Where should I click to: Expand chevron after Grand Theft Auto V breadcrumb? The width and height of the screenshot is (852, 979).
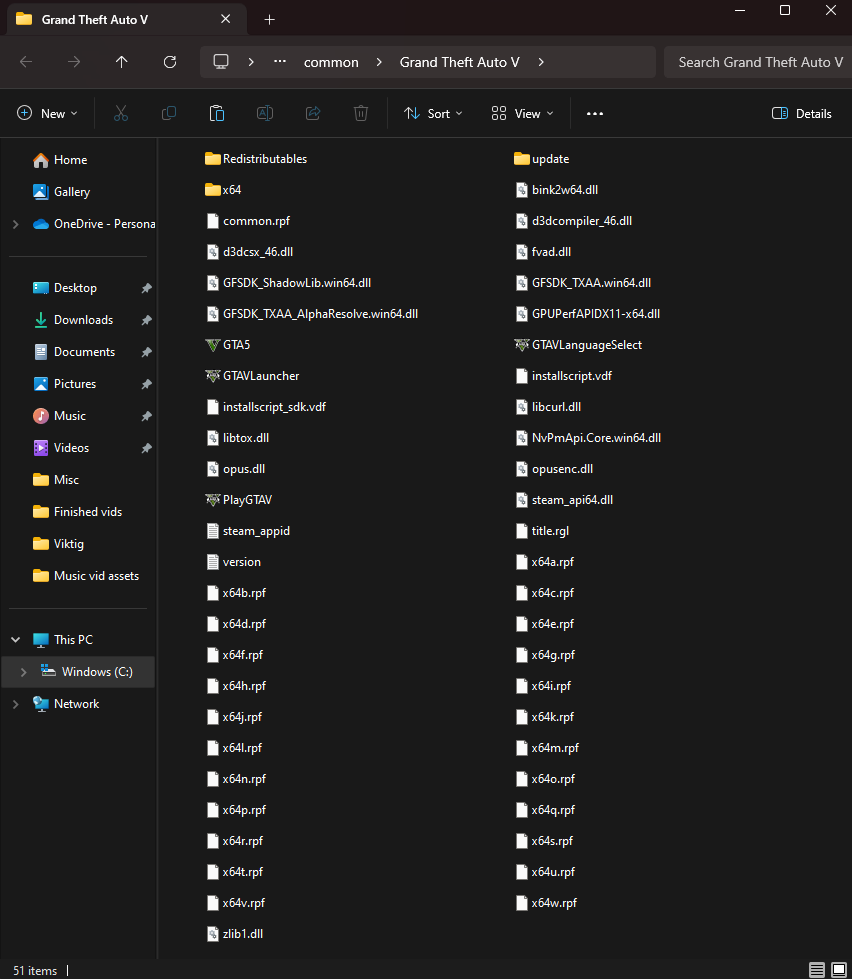click(541, 62)
